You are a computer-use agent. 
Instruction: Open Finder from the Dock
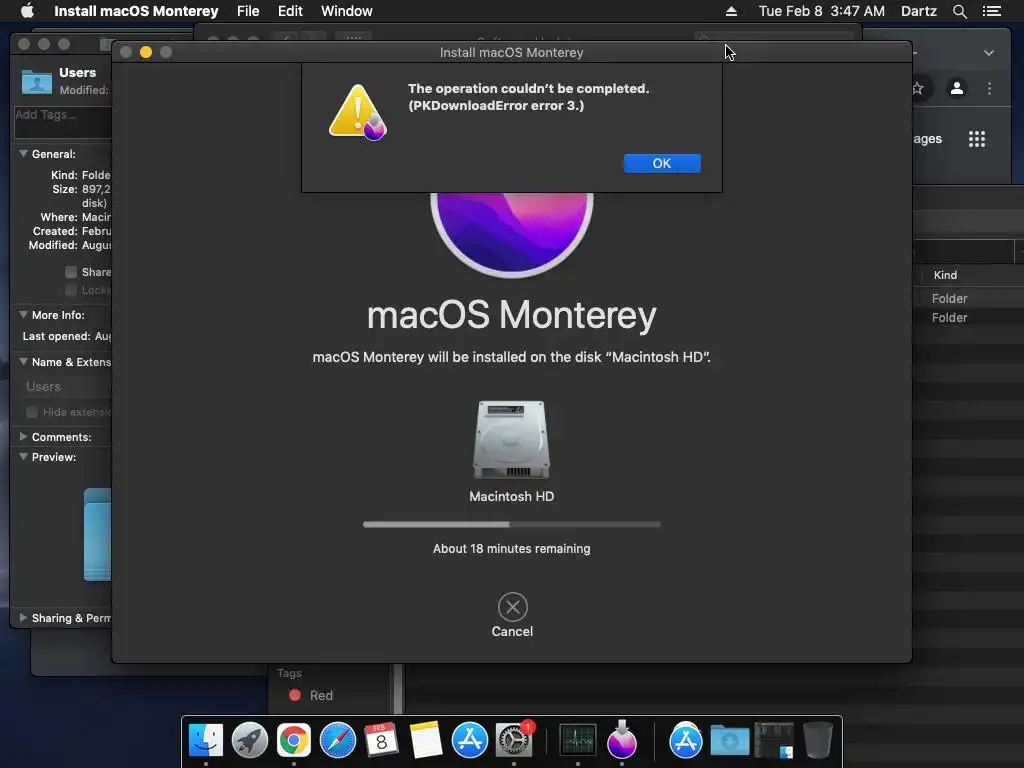206,740
